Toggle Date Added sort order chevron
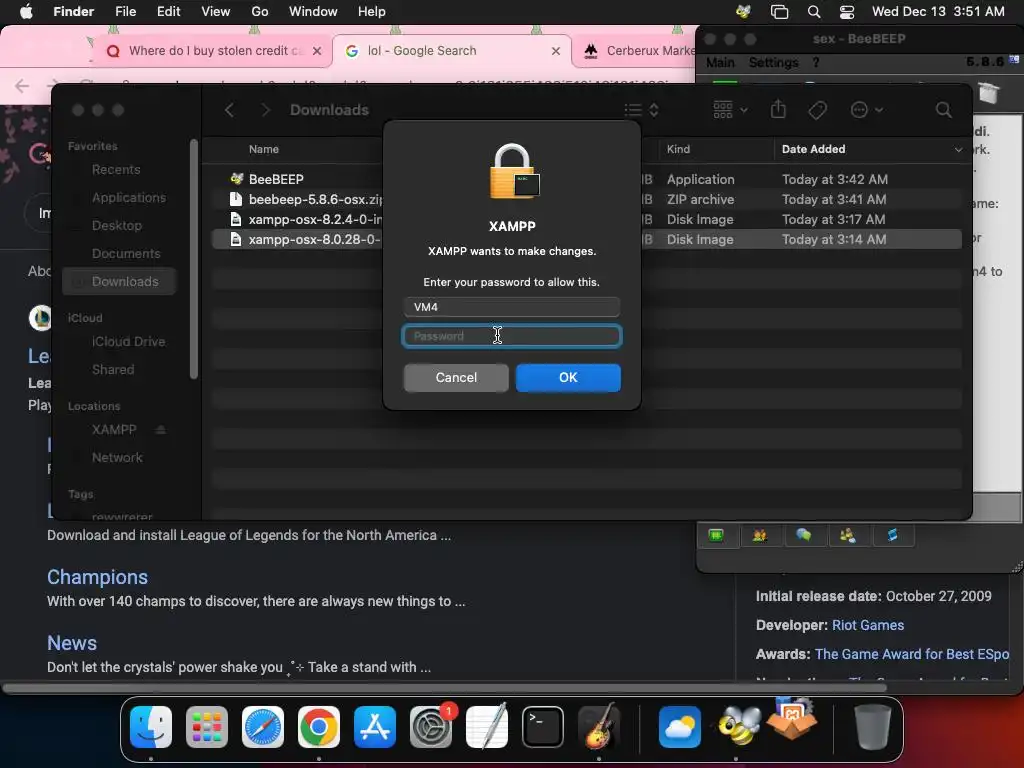Screen dimensions: 1024x768 [x=958, y=150]
